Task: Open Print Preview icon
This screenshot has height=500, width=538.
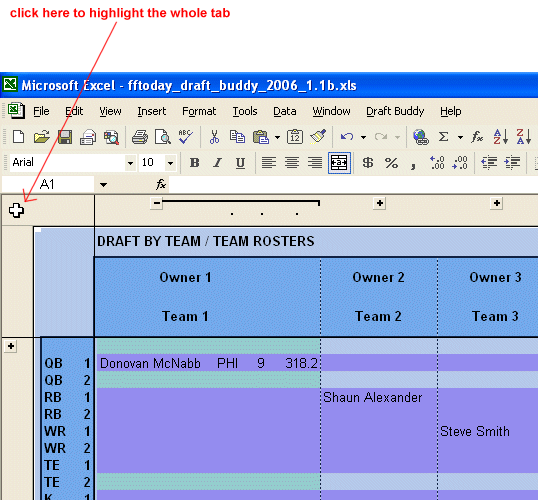Action: pos(163,137)
